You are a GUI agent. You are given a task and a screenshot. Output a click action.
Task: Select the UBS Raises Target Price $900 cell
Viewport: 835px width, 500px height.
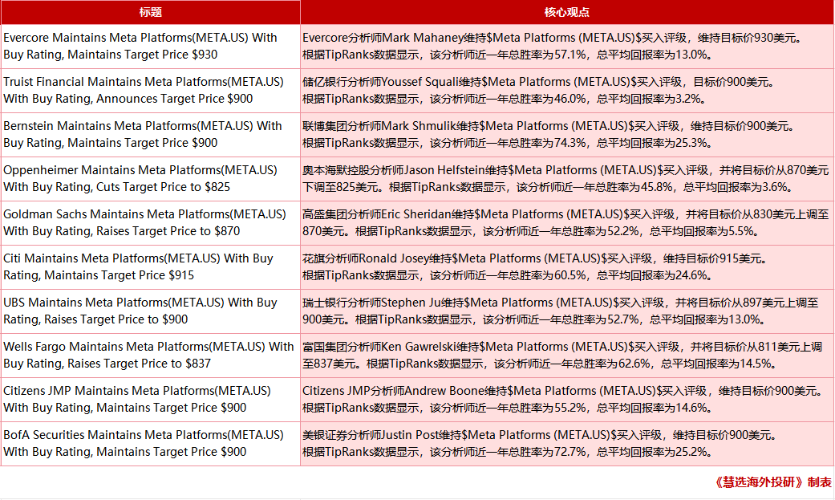pos(151,312)
